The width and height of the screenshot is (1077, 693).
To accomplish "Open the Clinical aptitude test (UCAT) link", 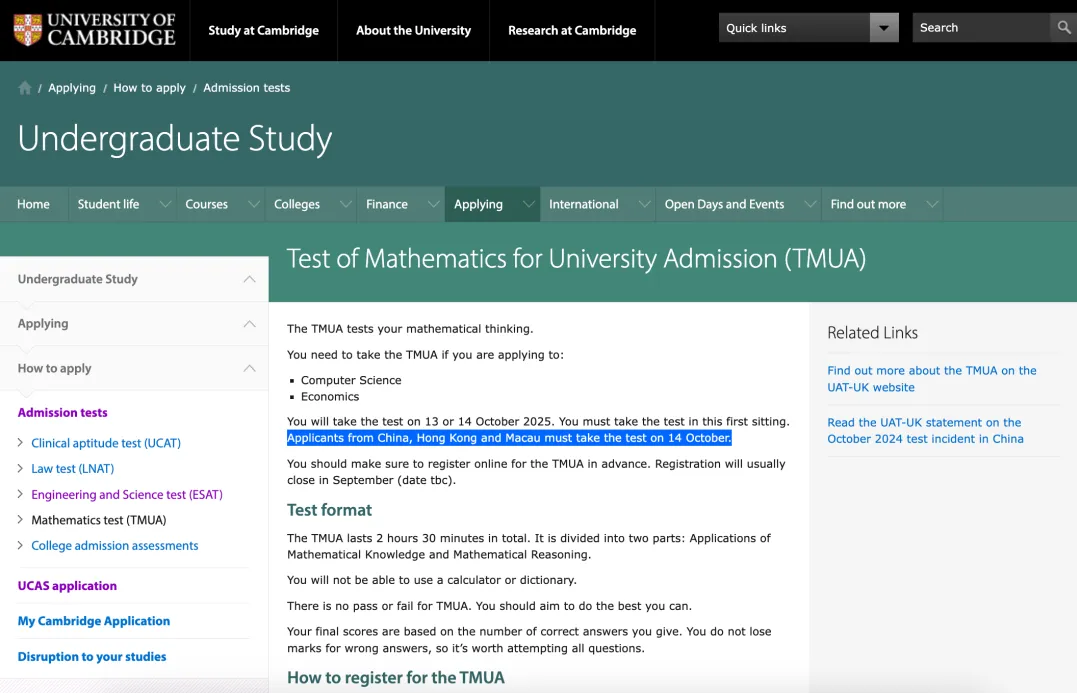I will click(106, 443).
